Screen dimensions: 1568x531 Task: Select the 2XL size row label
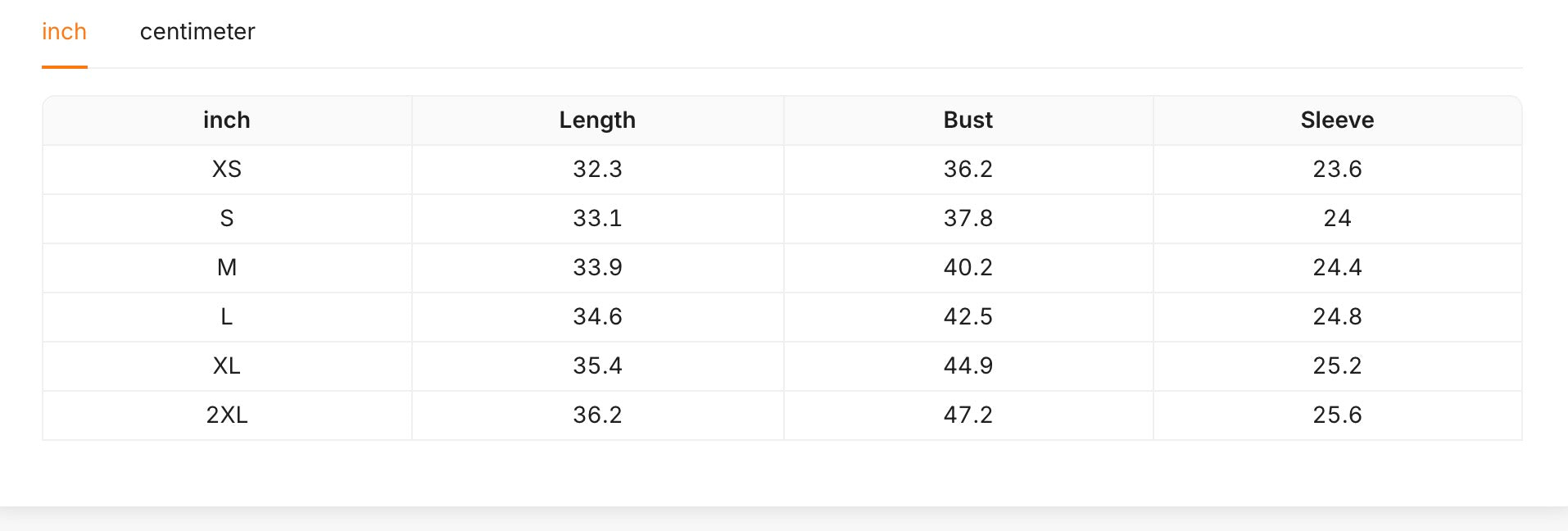click(227, 415)
